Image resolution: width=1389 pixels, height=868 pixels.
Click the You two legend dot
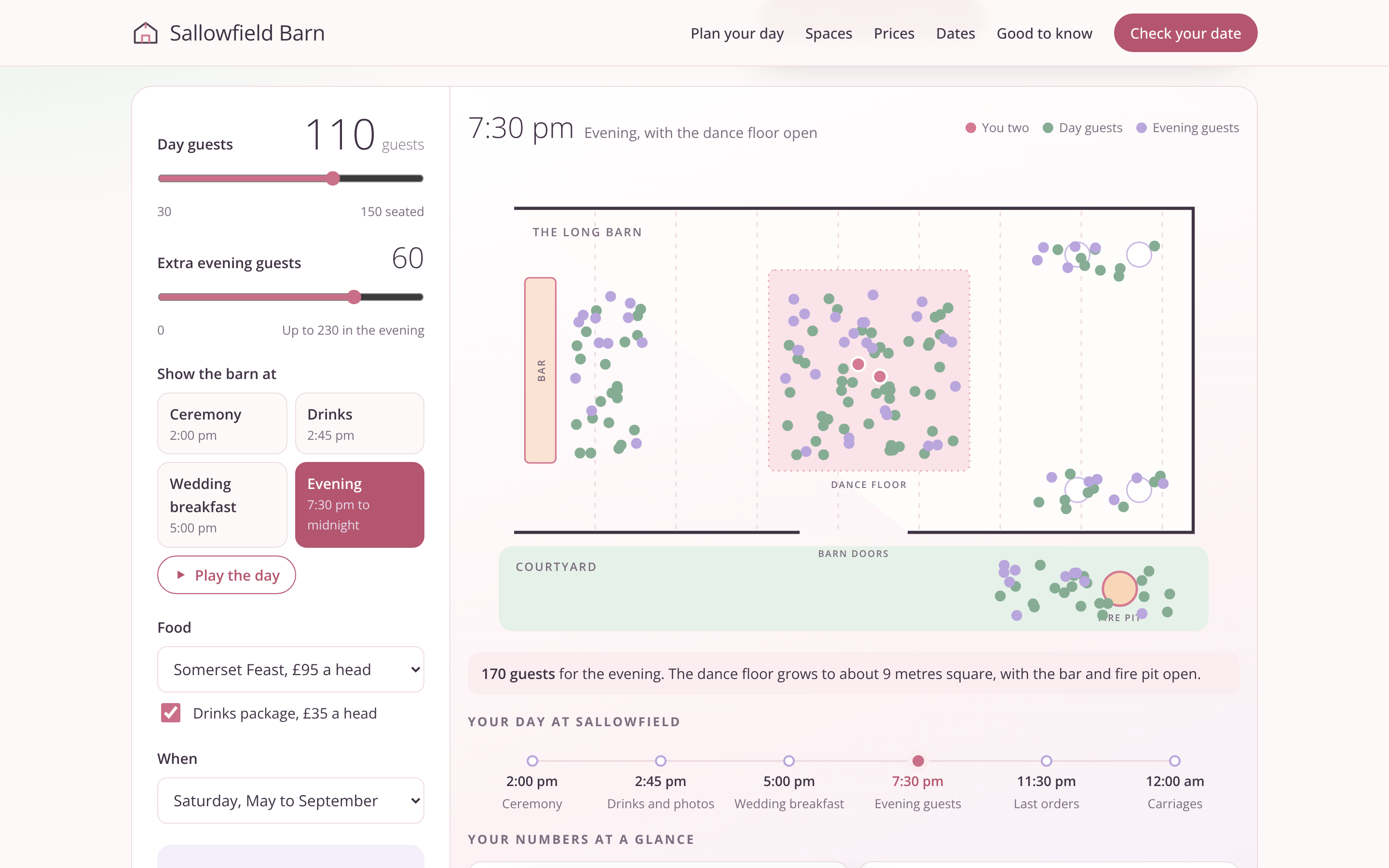[x=970, y=128]
